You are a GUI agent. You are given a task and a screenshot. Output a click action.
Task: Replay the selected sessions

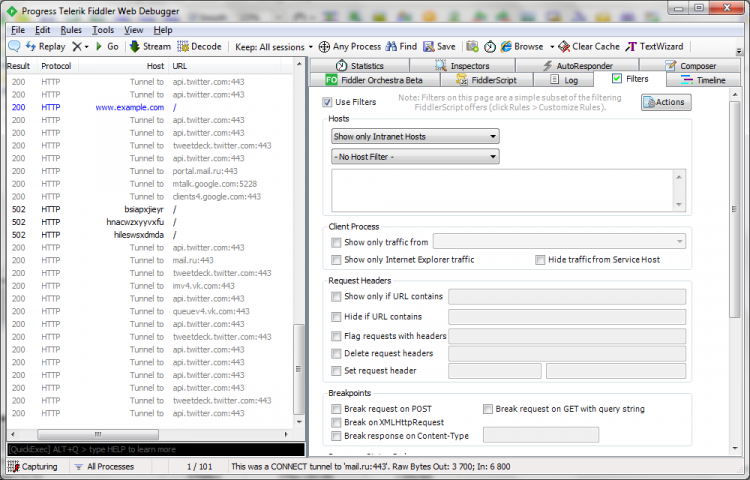(45, 46)
